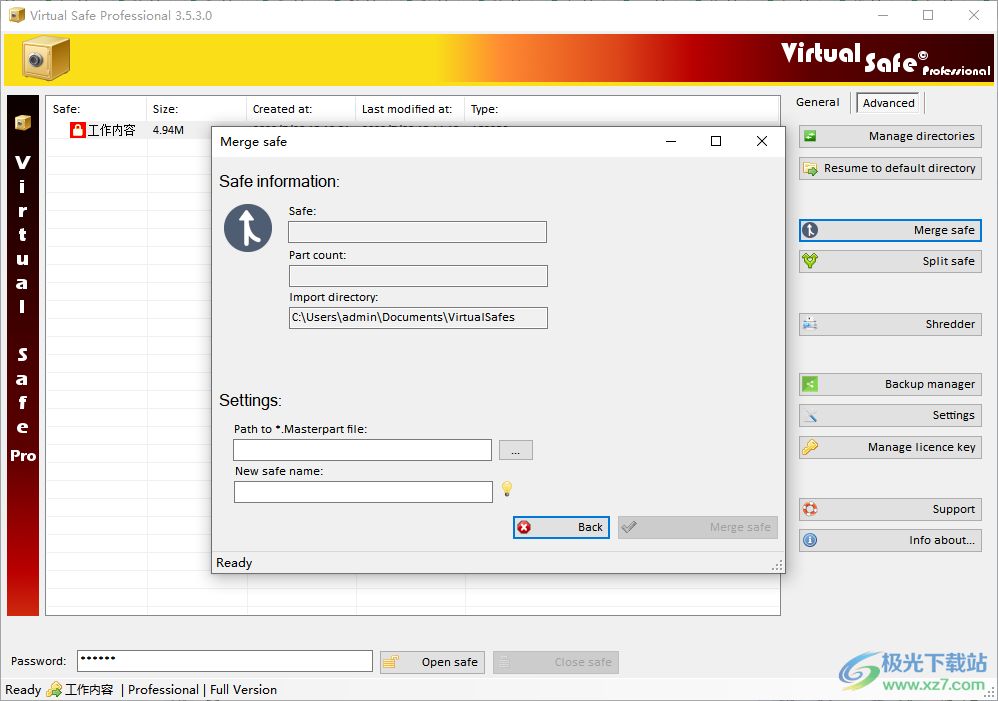998x701 pixels.
Task: Click the greyed Close safe button
Action: click(556, 662)
